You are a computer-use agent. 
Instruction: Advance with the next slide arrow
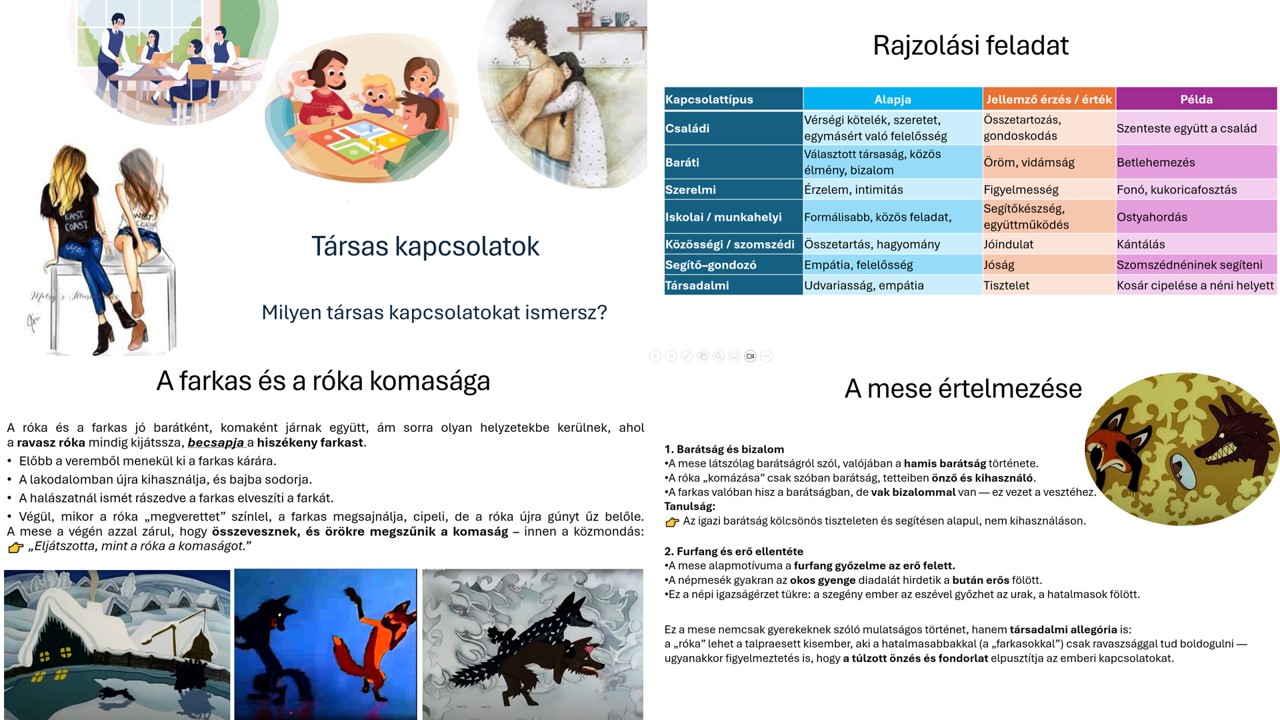click(x=671, y=356)
